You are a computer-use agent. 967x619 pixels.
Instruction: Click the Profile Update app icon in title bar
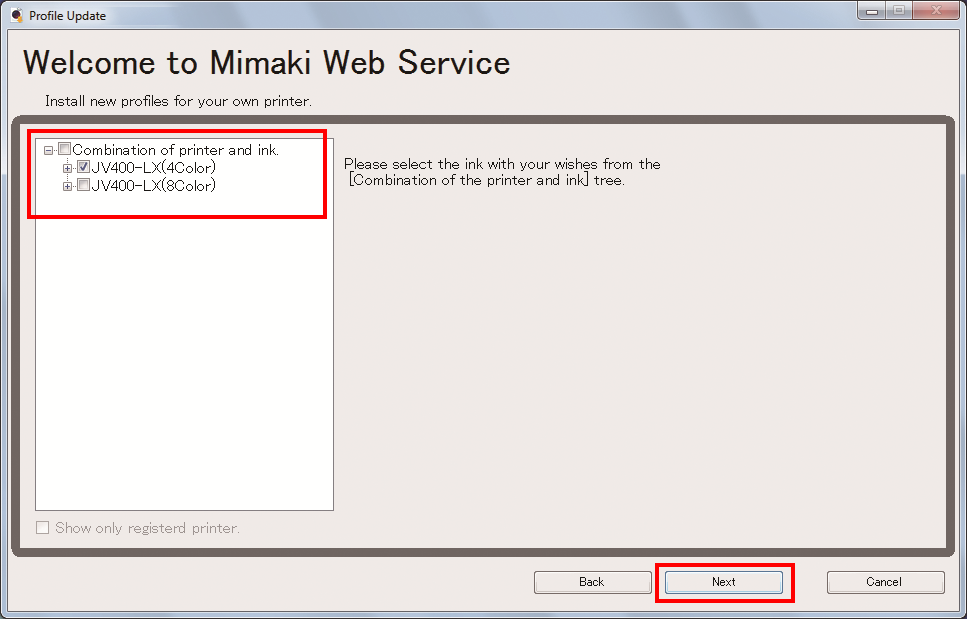coord(16,15)
